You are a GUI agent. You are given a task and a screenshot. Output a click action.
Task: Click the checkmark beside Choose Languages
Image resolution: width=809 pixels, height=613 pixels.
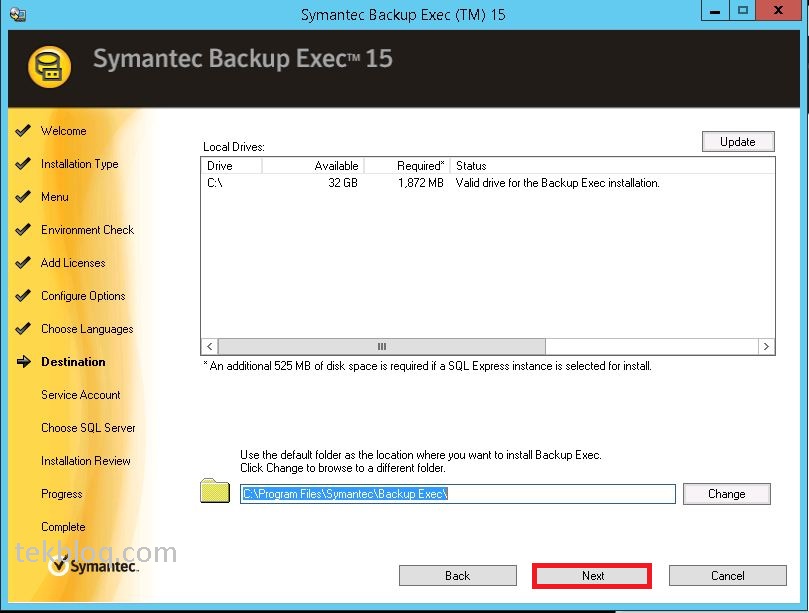coord(23,328)
